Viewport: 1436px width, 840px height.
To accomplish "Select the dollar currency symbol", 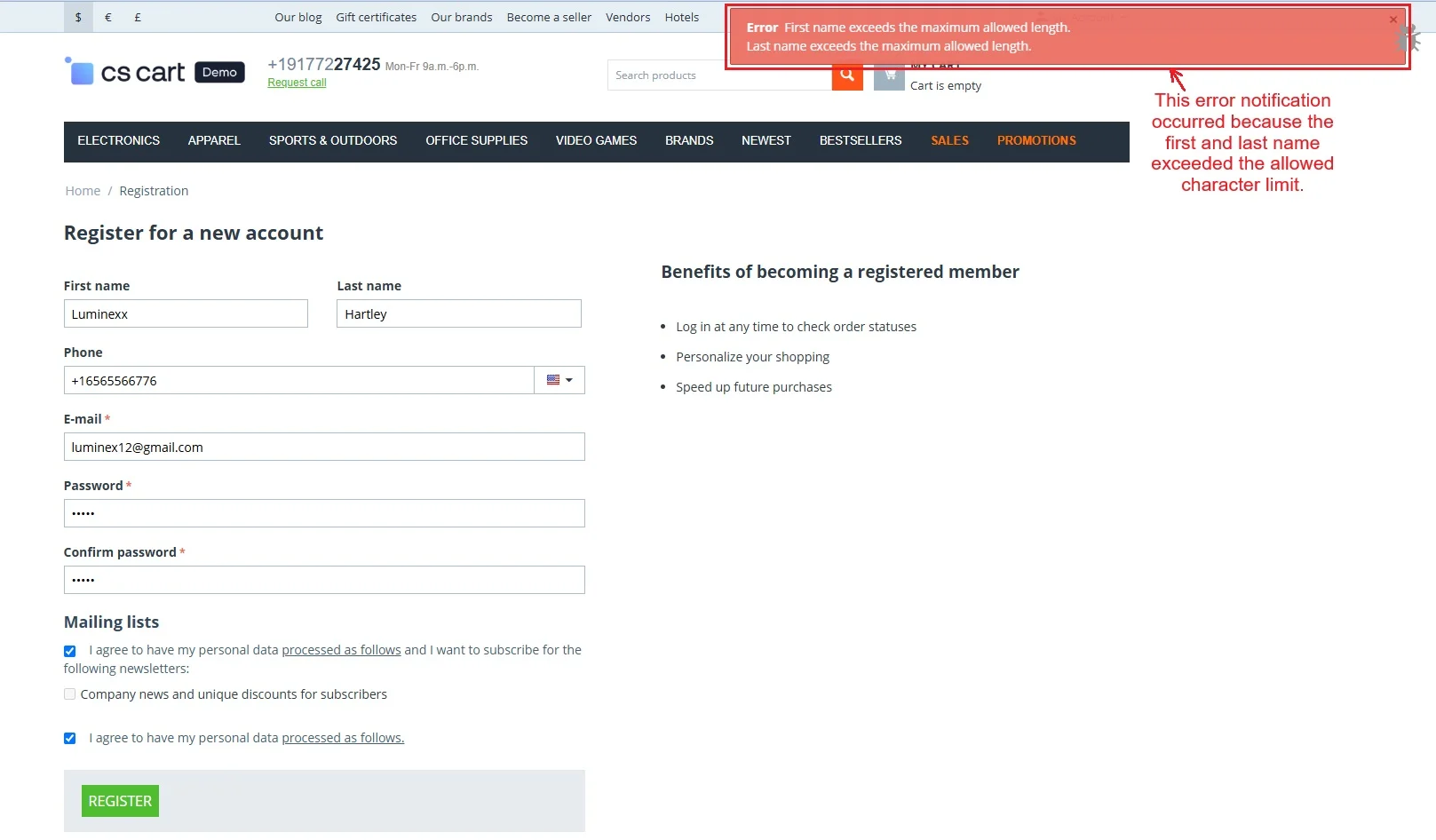I will pyautogui.click(x=78, y=17).
